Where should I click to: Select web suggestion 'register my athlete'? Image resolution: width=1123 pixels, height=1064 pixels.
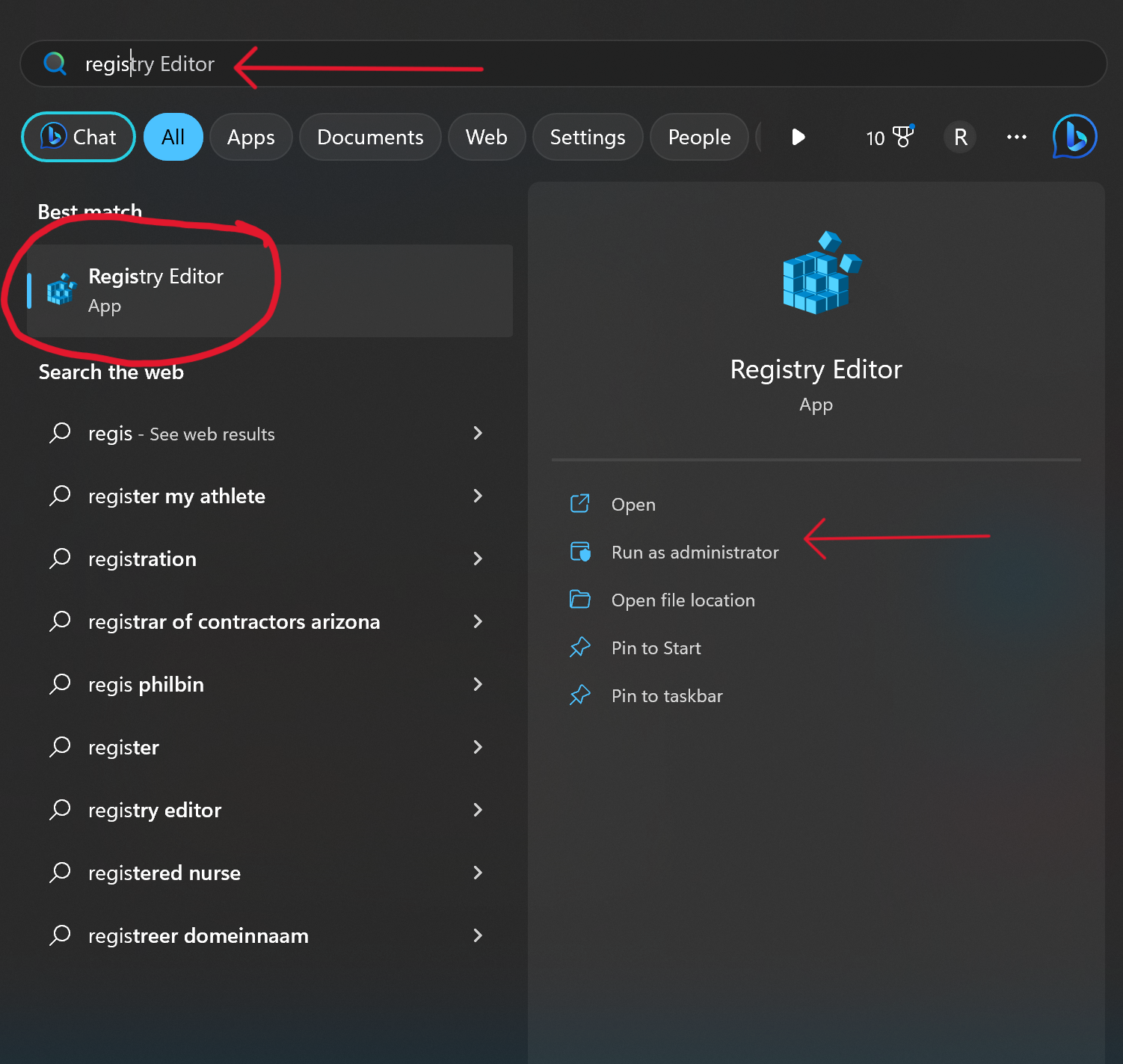(x=270, y=496)
